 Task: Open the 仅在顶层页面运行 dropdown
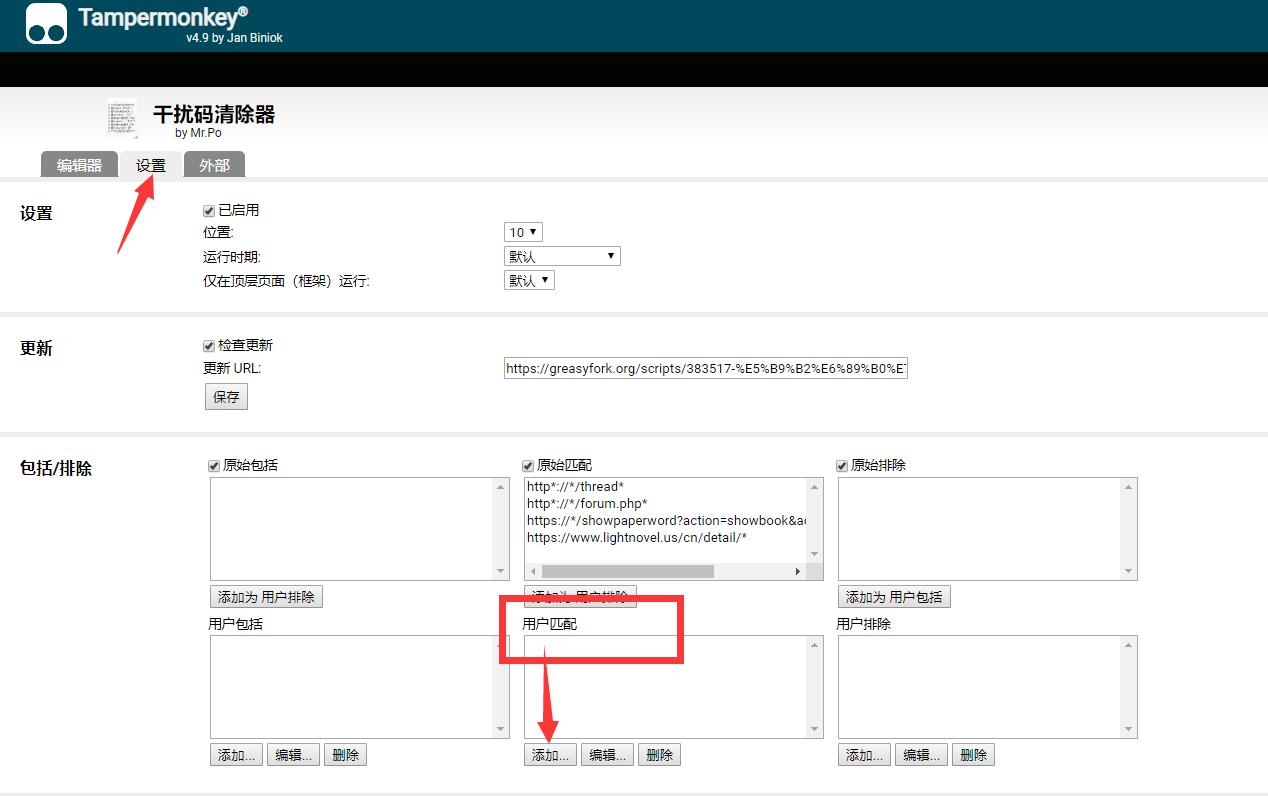tap(529, 280)
